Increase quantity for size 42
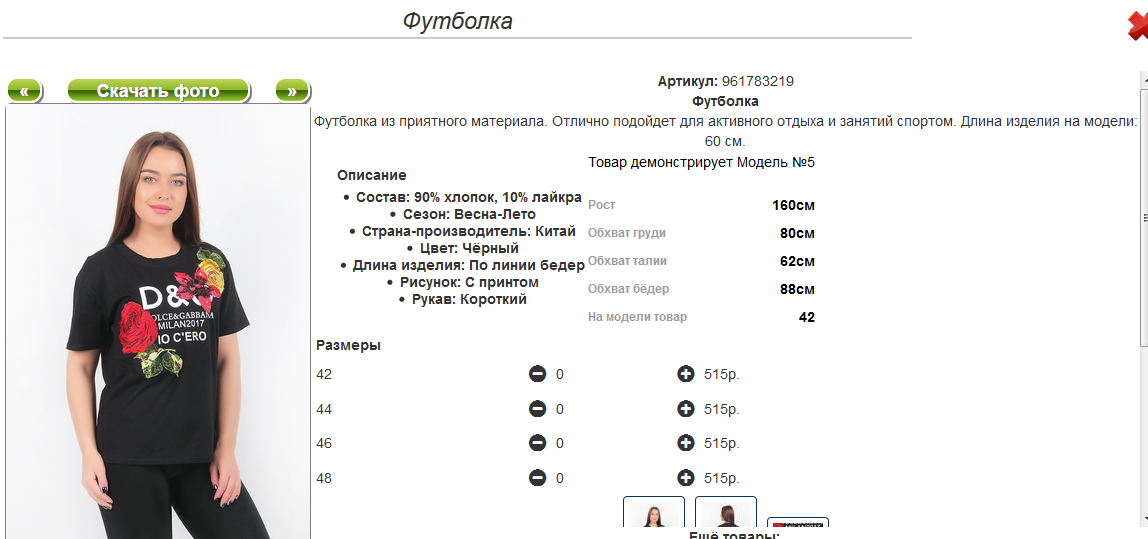 685,374
